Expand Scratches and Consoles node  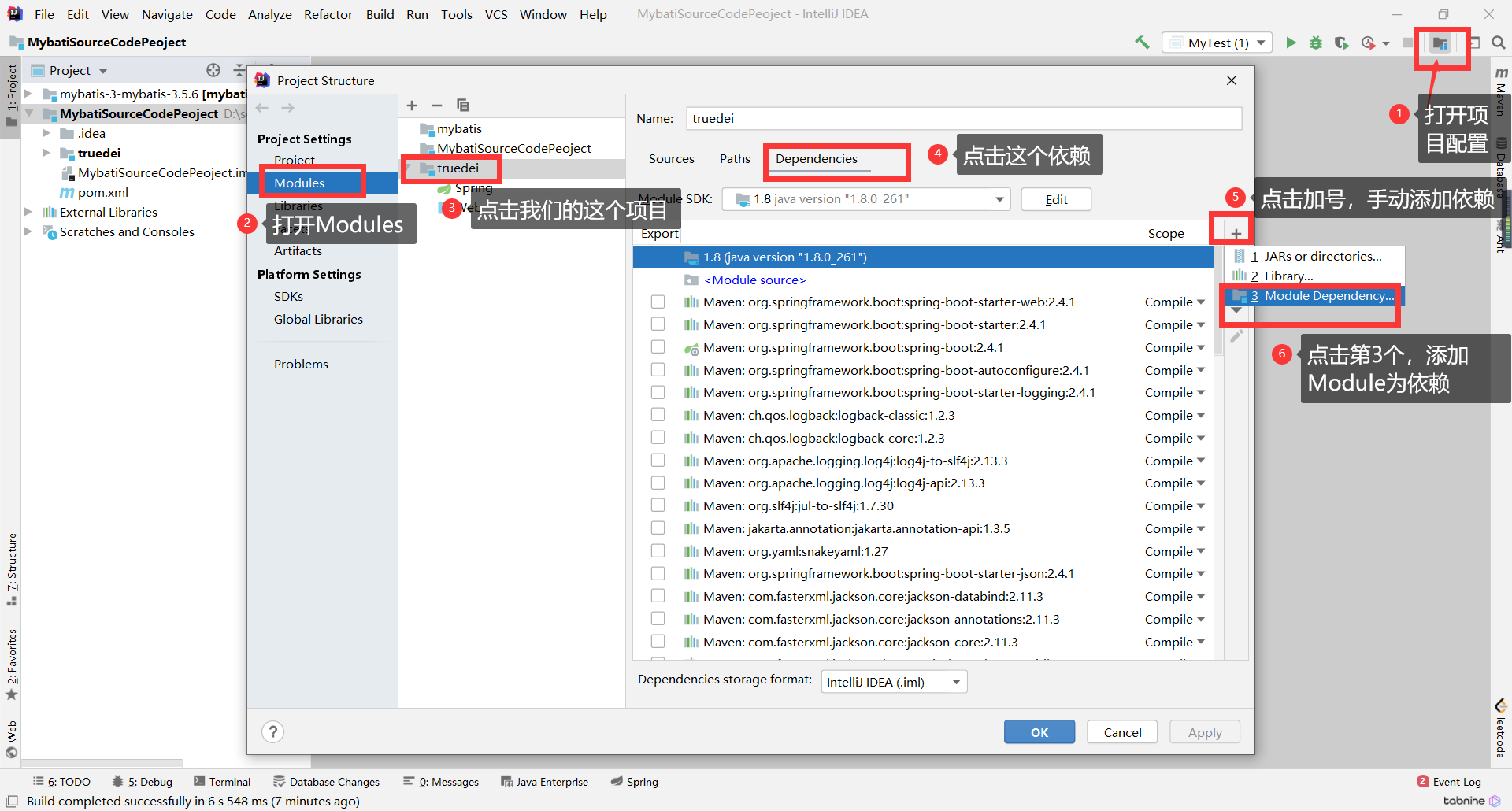click(28, 231)
